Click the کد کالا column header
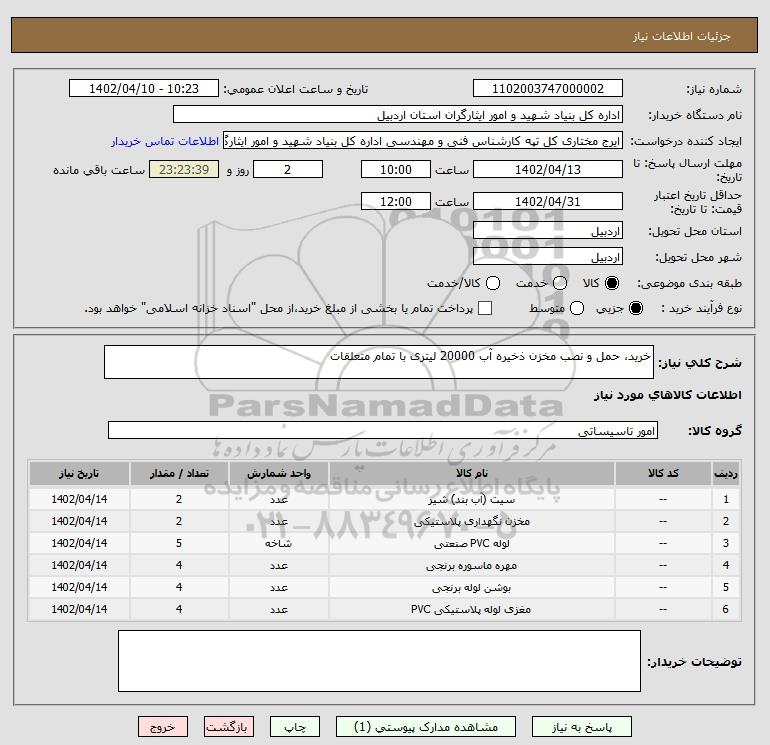The width and height of the screenshot is (770, 745). pos(663,473)
